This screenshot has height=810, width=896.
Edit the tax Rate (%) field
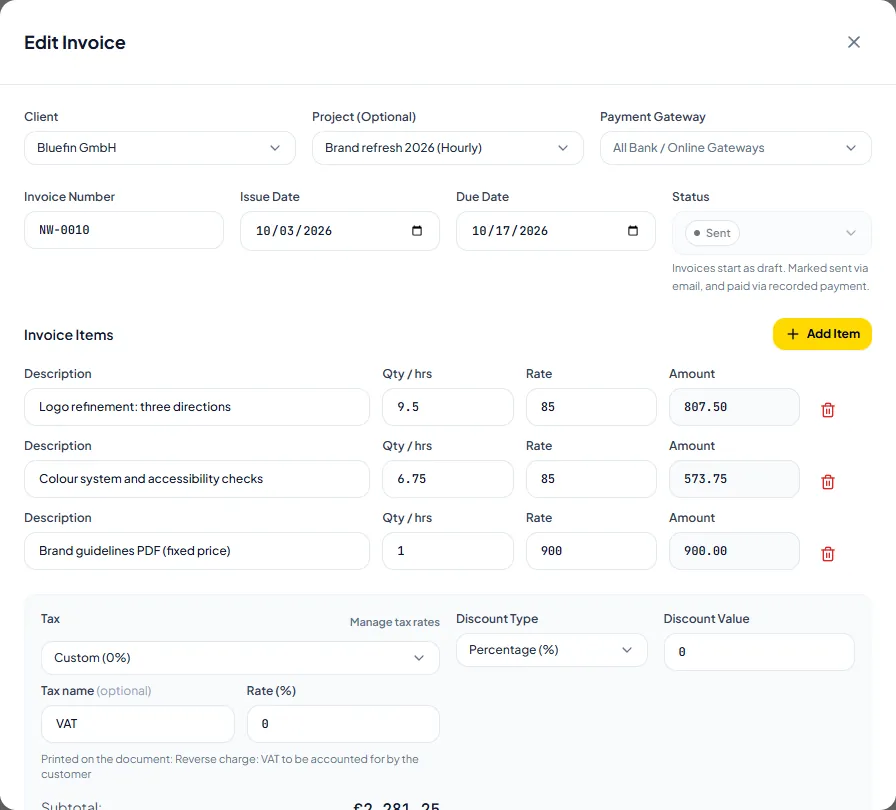(343, 724)
